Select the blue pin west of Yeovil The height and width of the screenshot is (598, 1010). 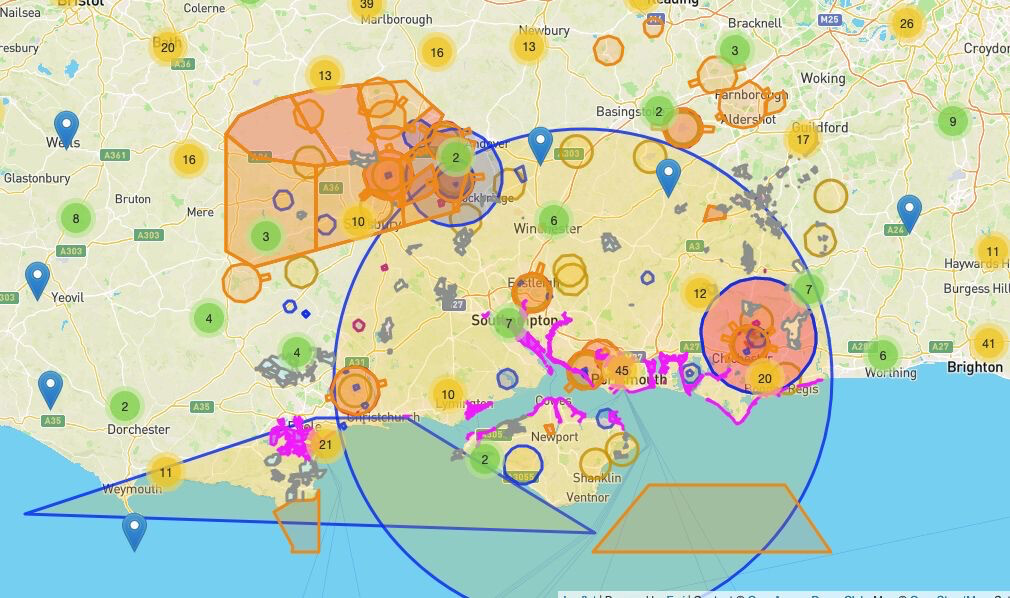click(x=37, y=280)
